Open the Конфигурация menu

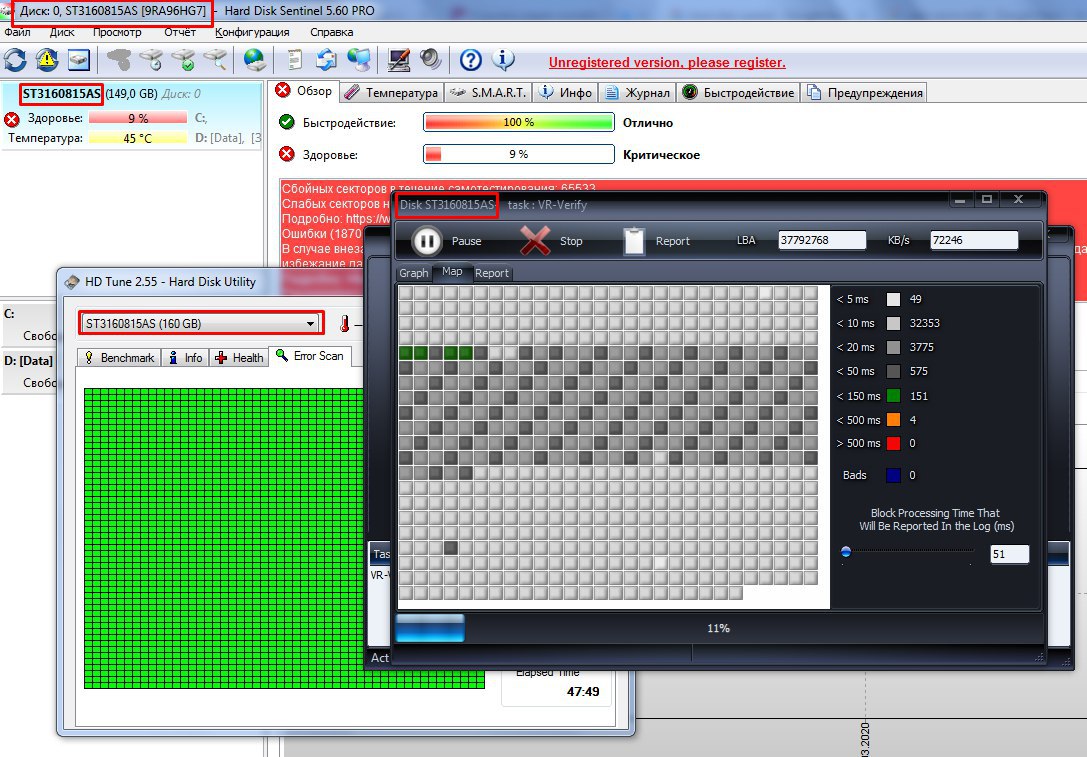point(252,32)
